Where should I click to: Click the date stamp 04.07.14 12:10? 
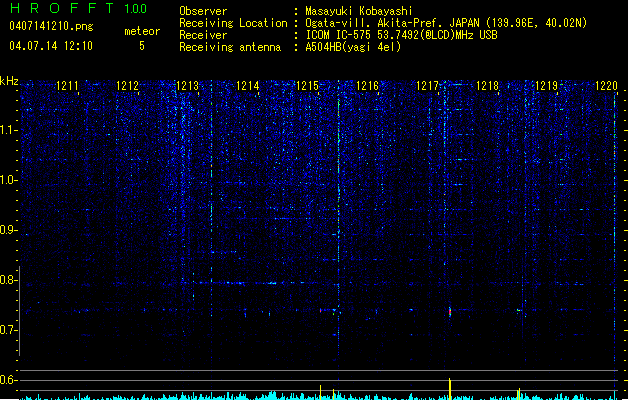pyautogui.click(x=51, y=46)
